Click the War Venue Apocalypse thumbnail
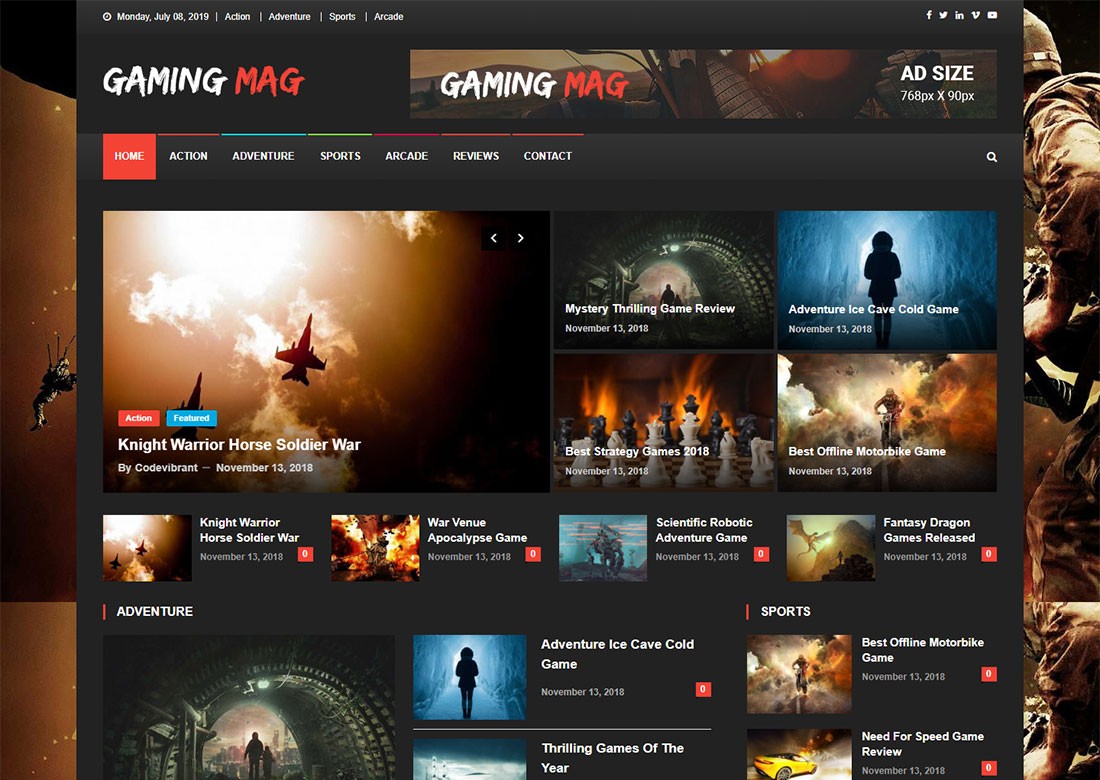Image resolution: width=1100 pixels, height=780 pixels. tap(375, 548)
